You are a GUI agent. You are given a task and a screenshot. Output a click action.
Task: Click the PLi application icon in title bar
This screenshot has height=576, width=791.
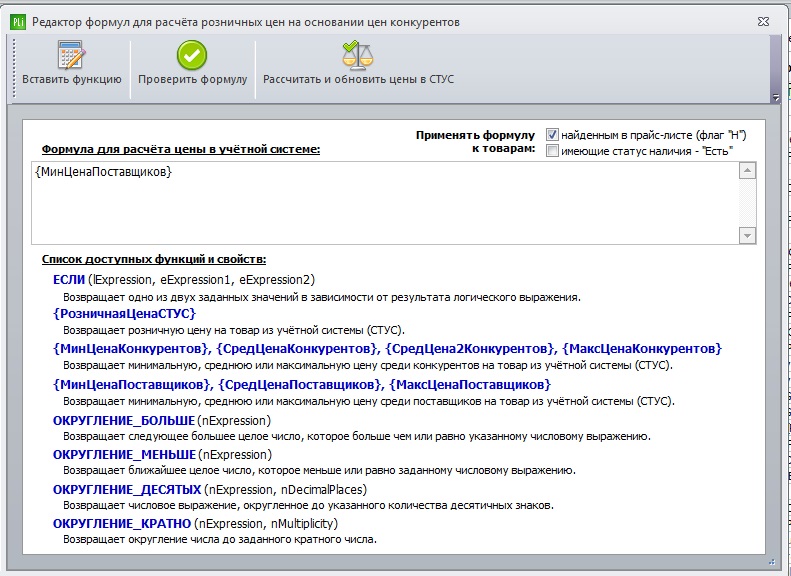(x=18, y=22)
